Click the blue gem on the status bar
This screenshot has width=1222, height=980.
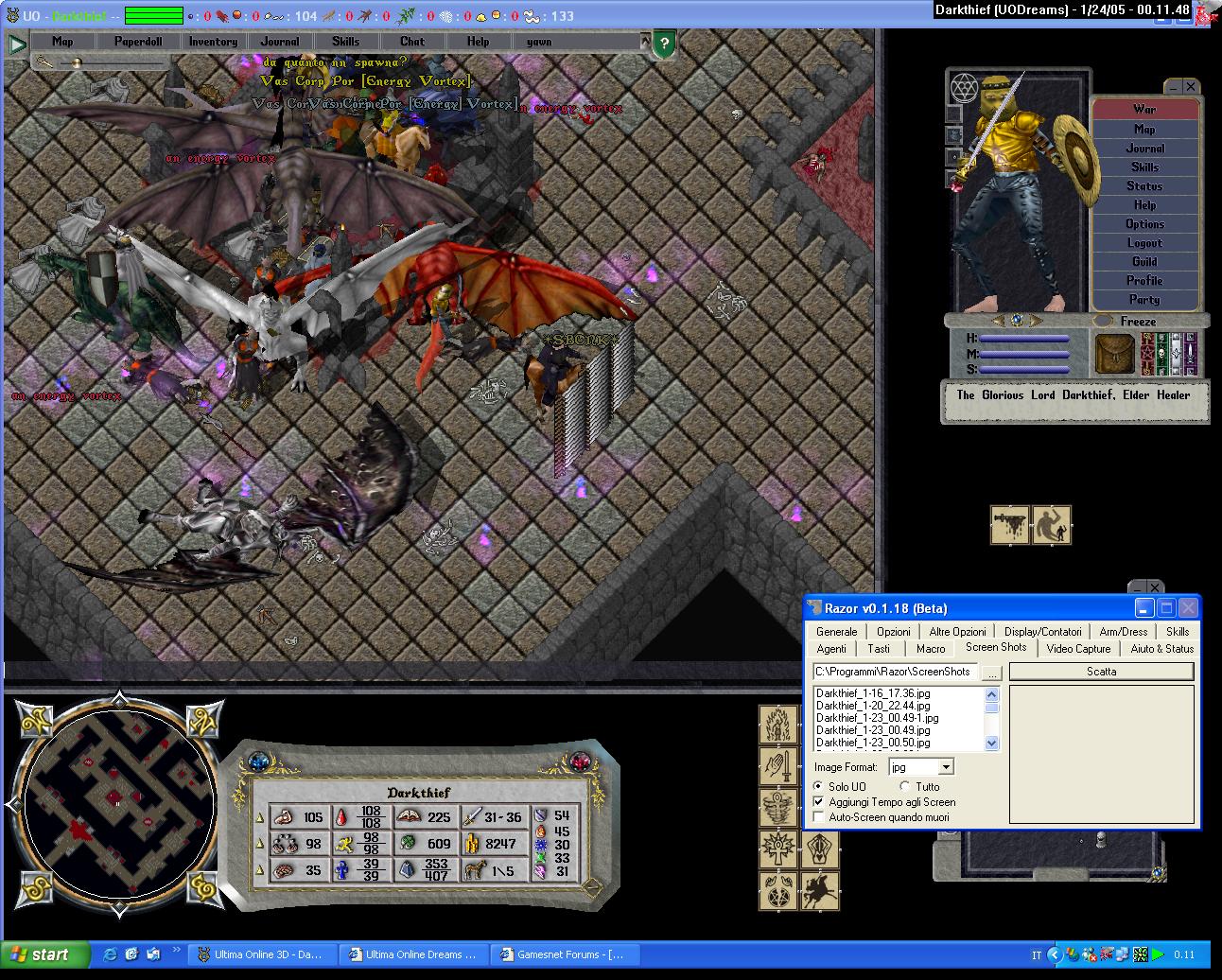(258, 761)
